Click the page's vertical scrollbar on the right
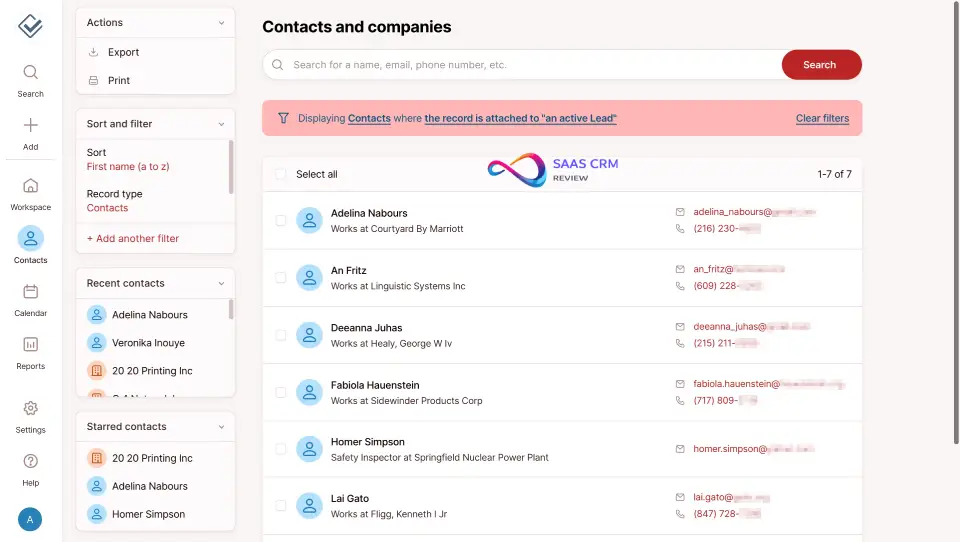Image resolution: width=960 pixels, height=542 pixels. [956, 220]
